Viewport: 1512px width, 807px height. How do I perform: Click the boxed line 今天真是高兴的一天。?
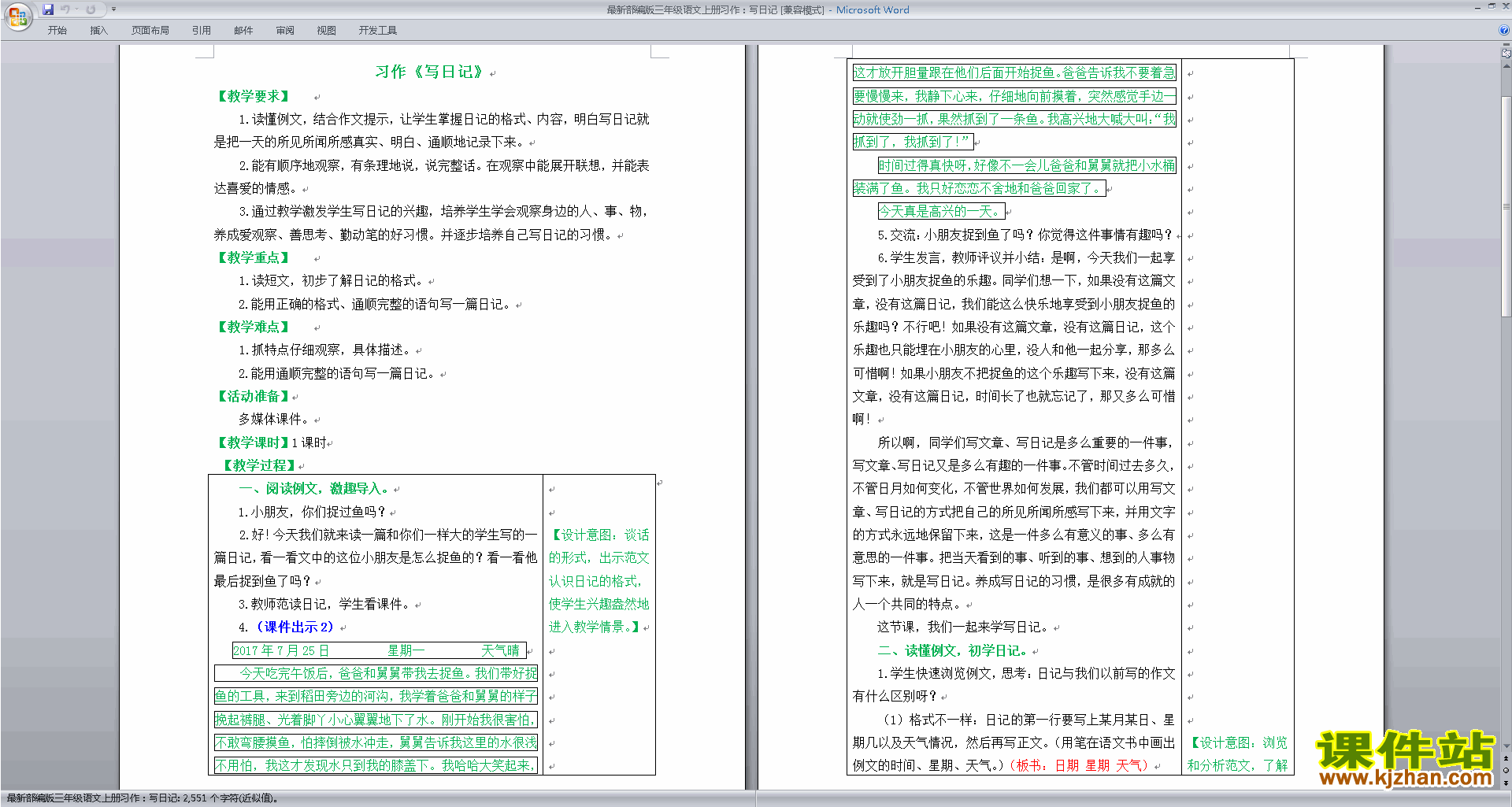pyautogui.click(x=941, y=211)
